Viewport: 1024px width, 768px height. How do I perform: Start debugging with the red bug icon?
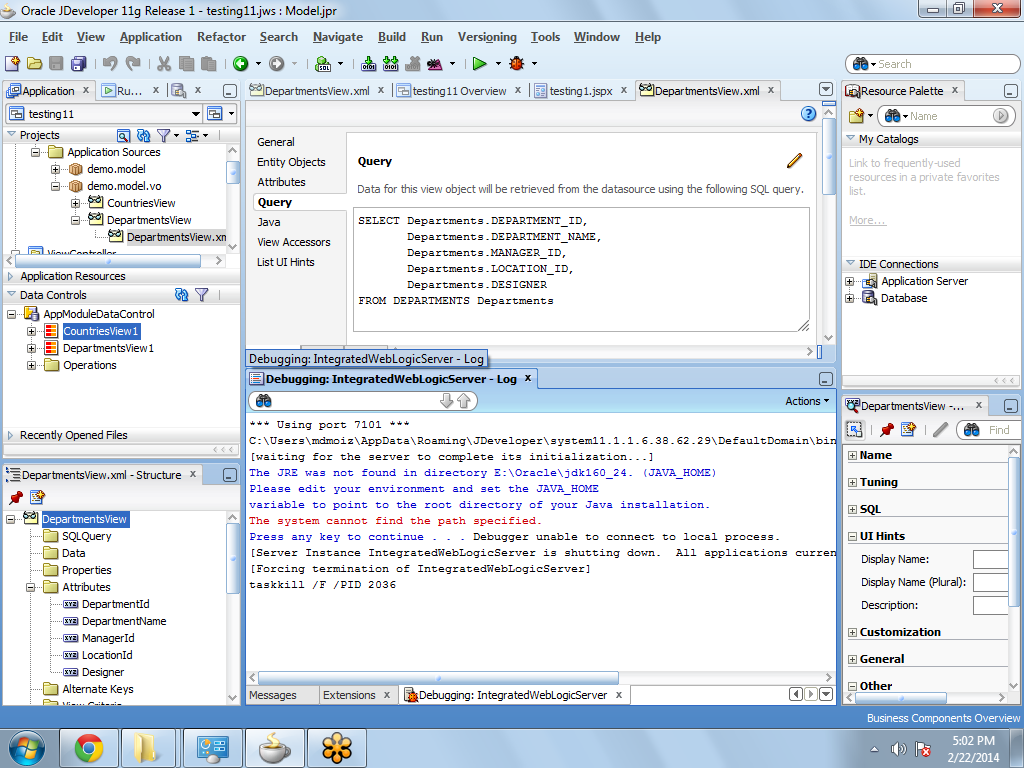click(517, 63)
